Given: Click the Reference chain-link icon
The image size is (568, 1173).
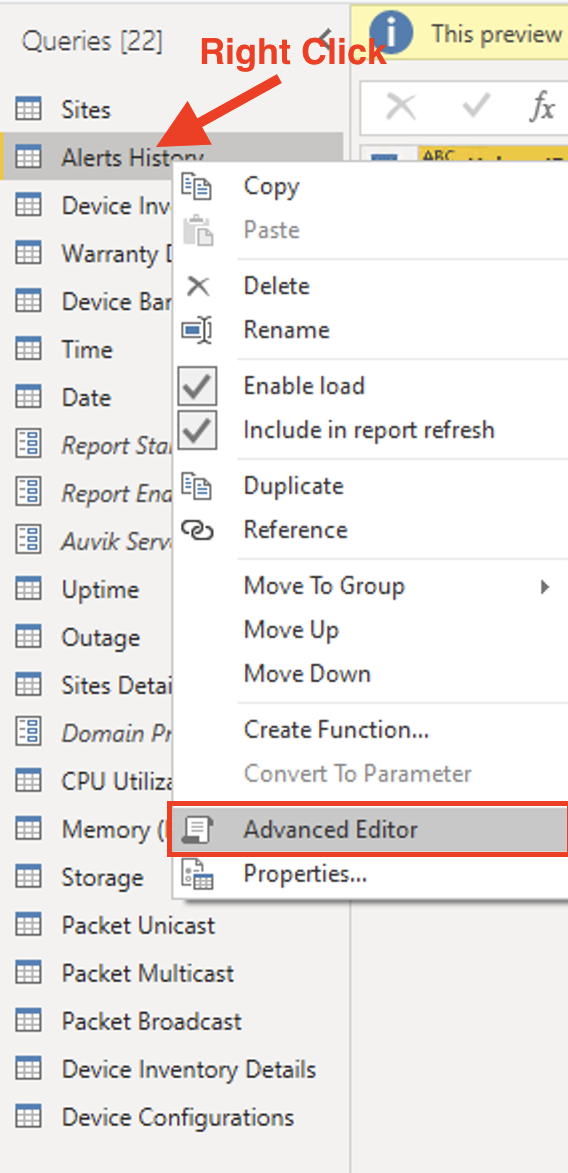Looking at the screenshot, I should (198, 530).
